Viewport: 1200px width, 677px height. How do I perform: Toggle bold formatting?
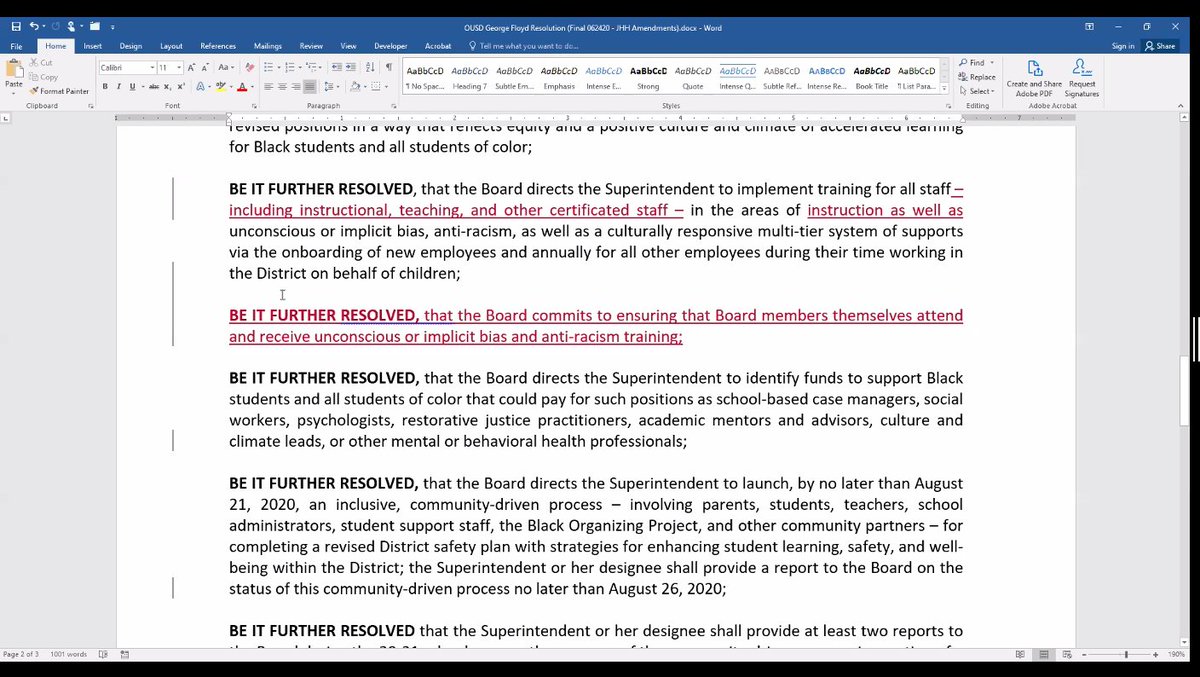(x=104, y=87)
